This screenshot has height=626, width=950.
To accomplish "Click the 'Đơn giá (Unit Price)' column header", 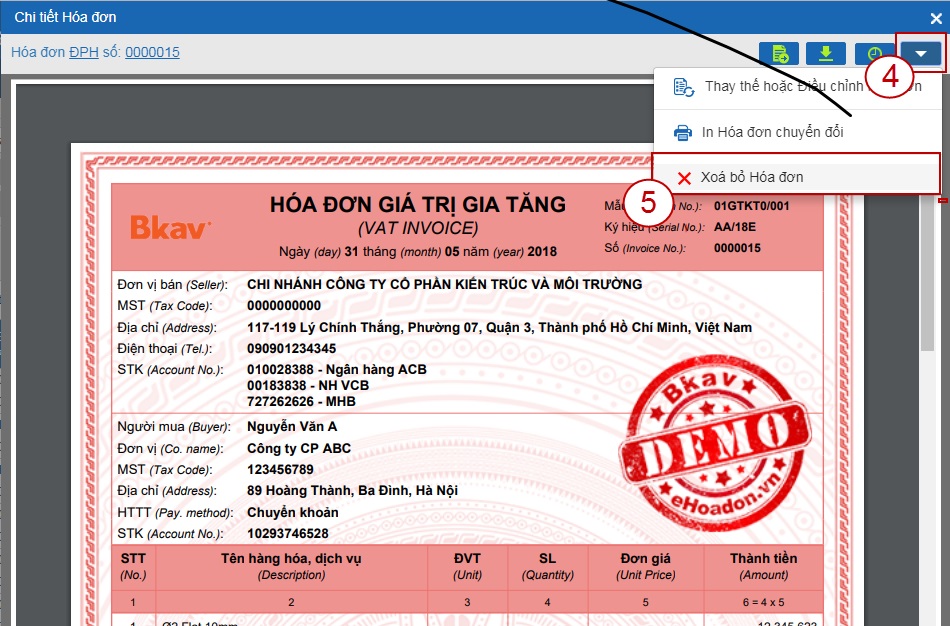I will pos(645,566).
